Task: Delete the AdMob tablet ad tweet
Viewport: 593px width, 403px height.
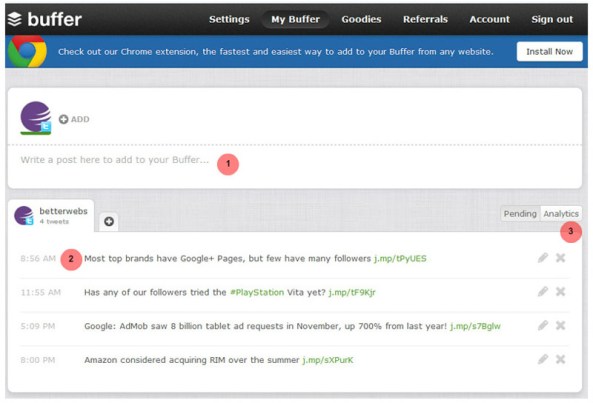Action: tap(560, 325)
